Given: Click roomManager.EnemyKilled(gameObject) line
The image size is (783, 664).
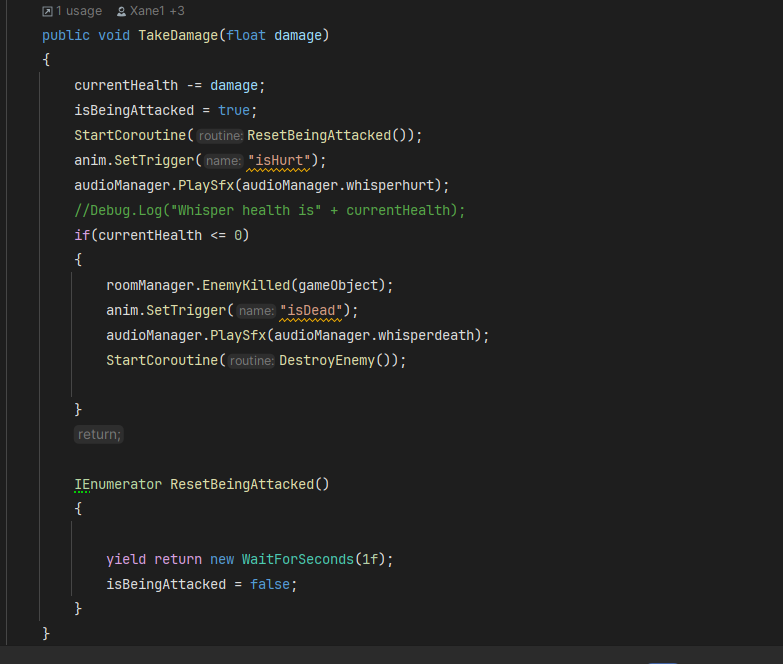Looking at the screenshot, I should (x=250, y=285).
